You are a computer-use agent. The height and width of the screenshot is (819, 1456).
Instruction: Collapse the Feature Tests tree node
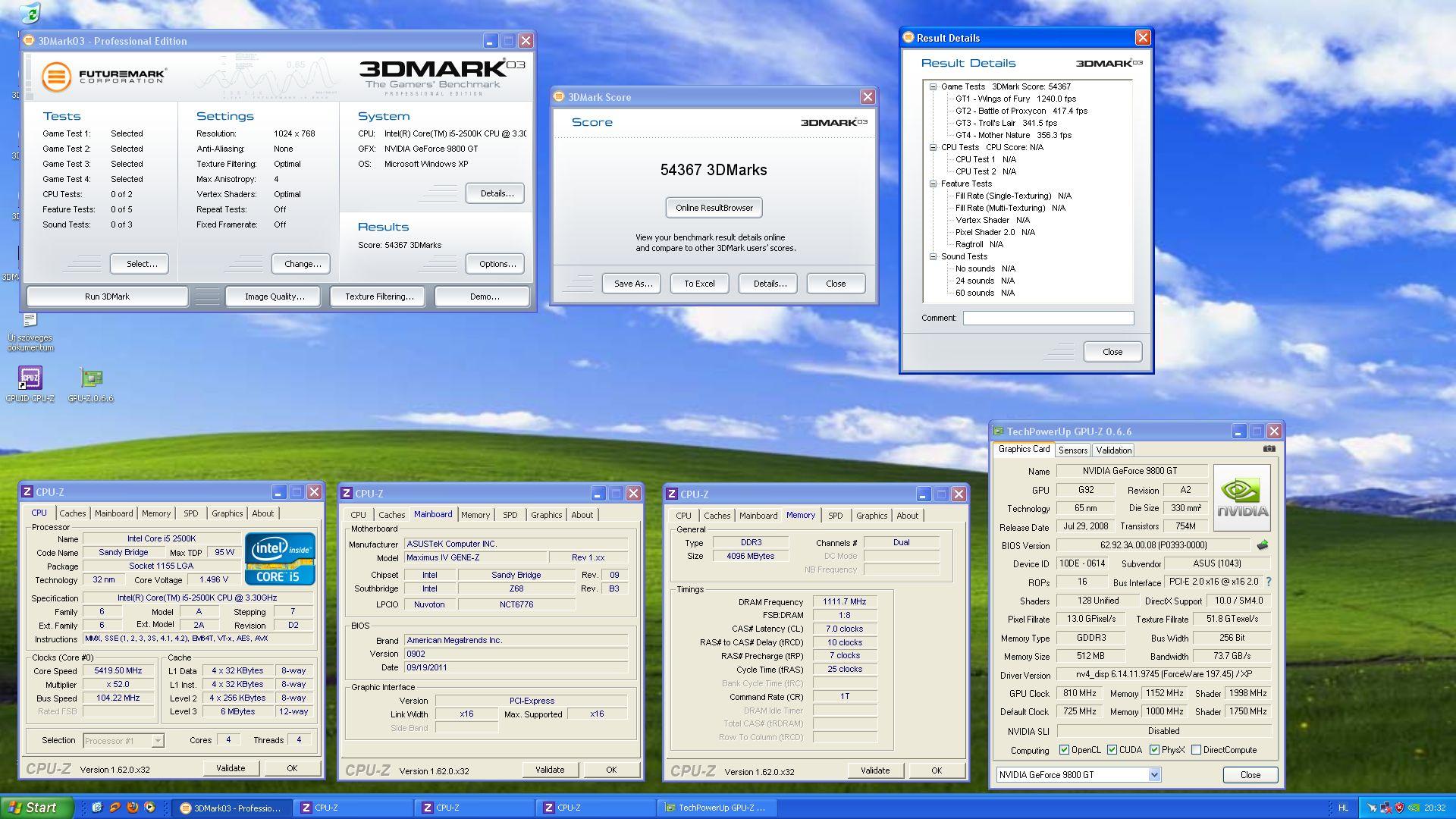coord(934,184)
